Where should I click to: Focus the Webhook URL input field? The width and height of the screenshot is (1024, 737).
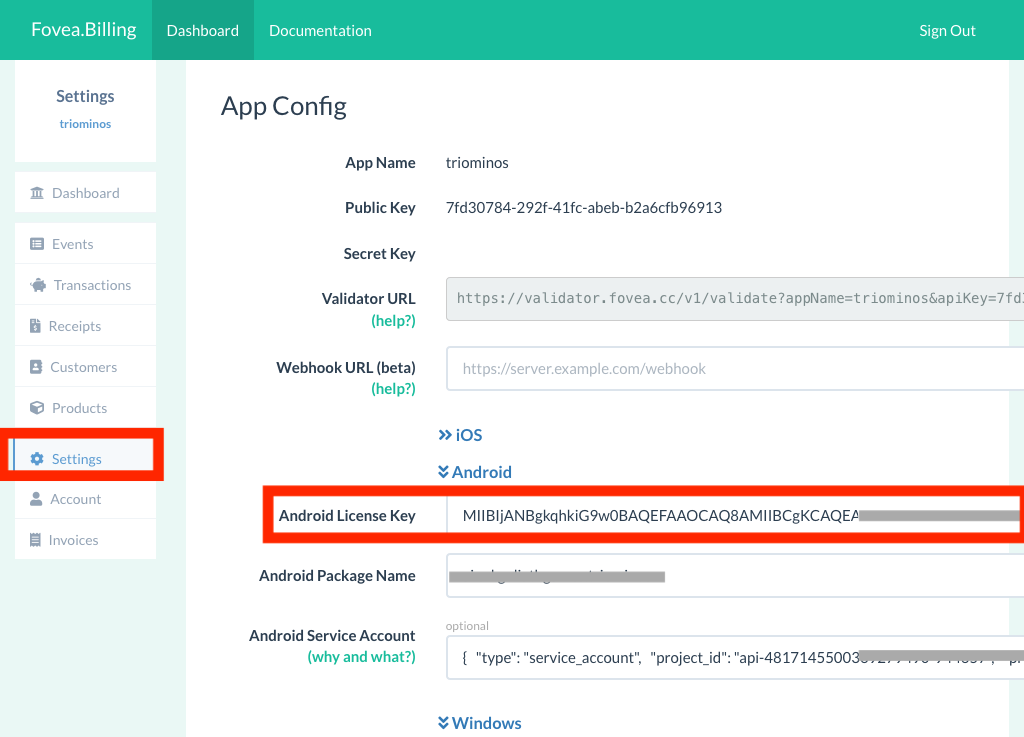click(735, 369)
